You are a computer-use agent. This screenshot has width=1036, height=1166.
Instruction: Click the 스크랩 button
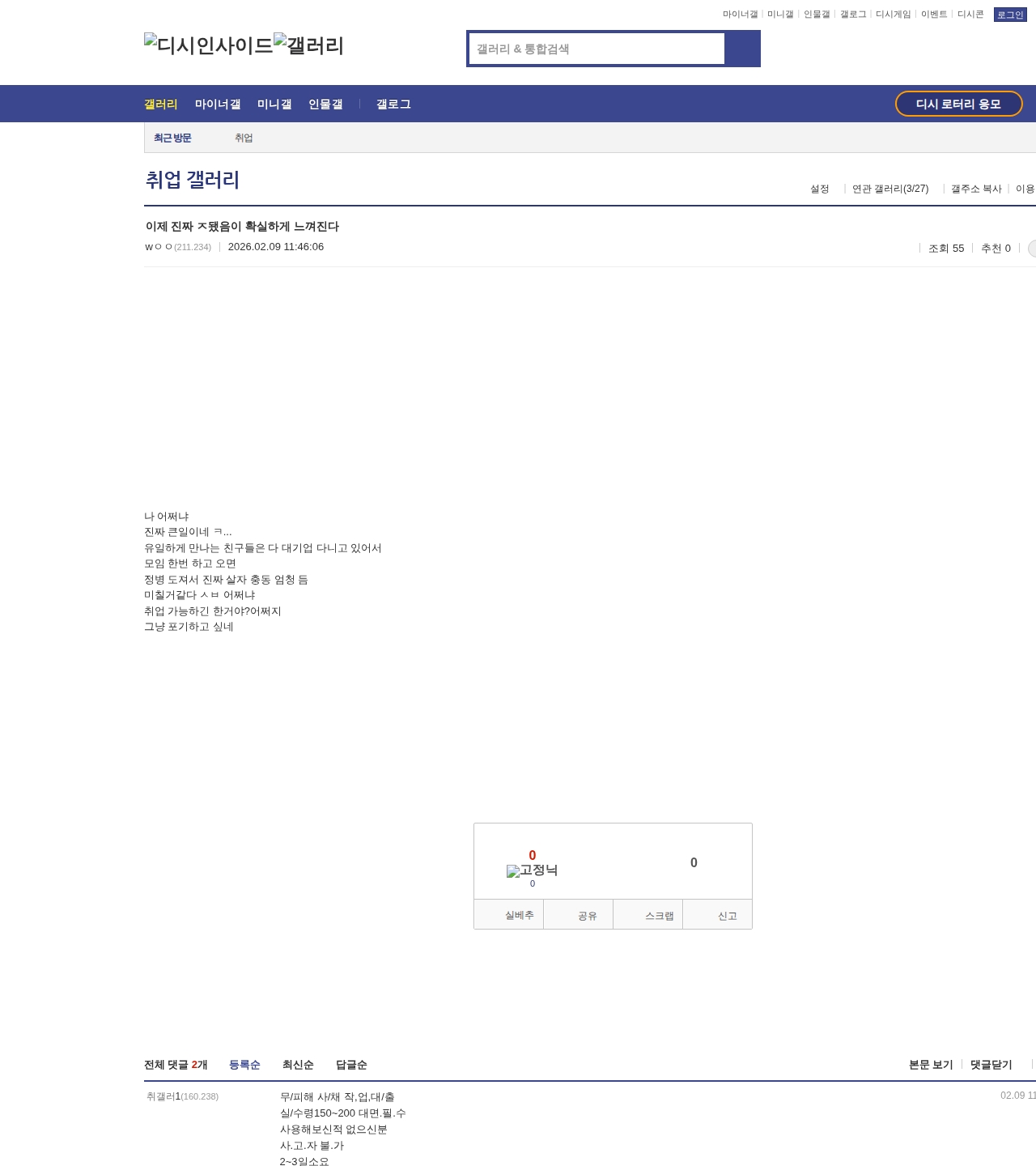(x=648, y=915)
